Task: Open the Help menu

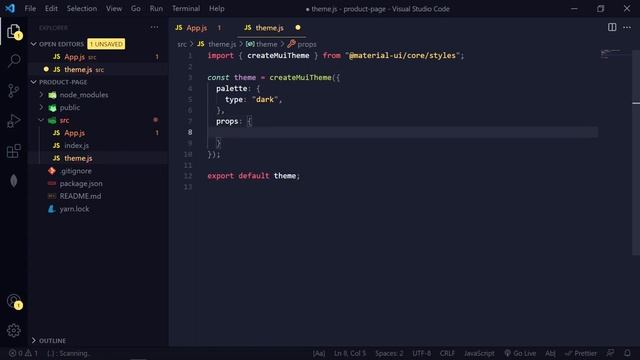Action: tap(217, 9)
